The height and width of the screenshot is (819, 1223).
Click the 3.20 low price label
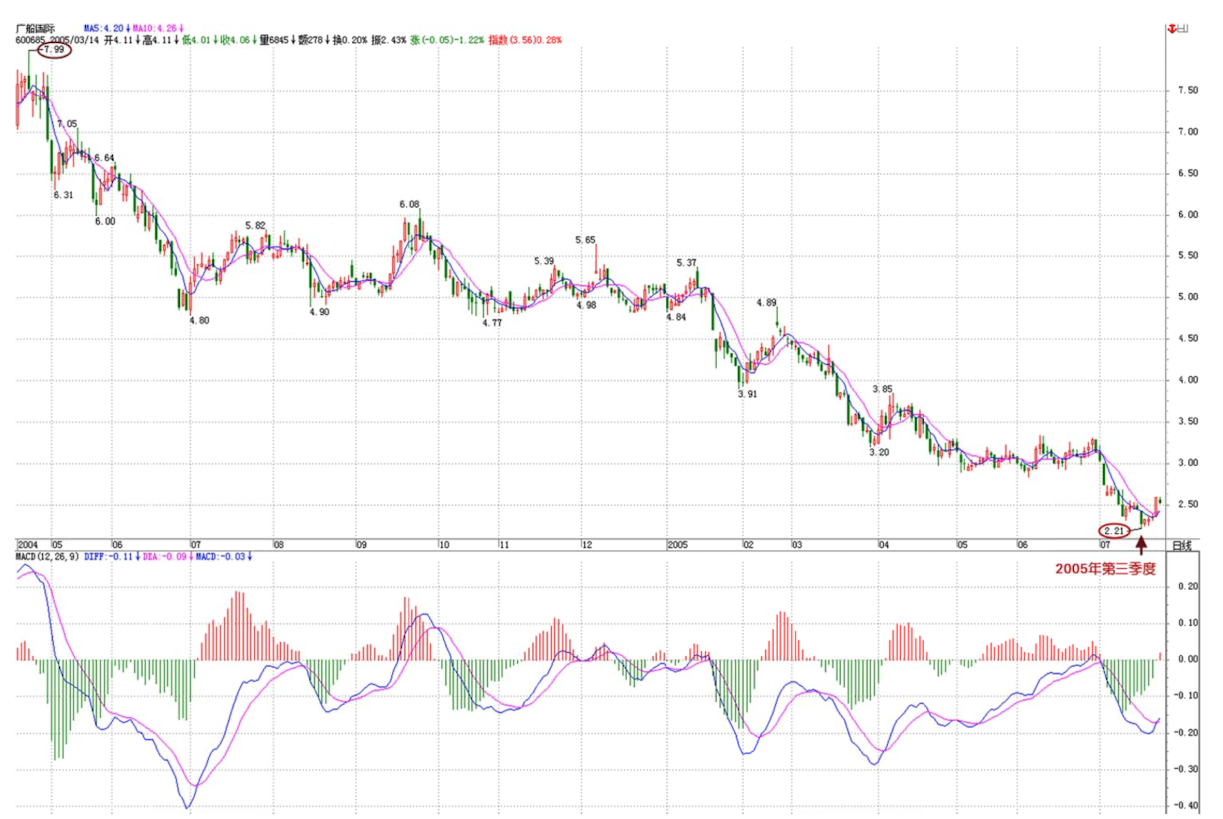[x=878, y=453]
